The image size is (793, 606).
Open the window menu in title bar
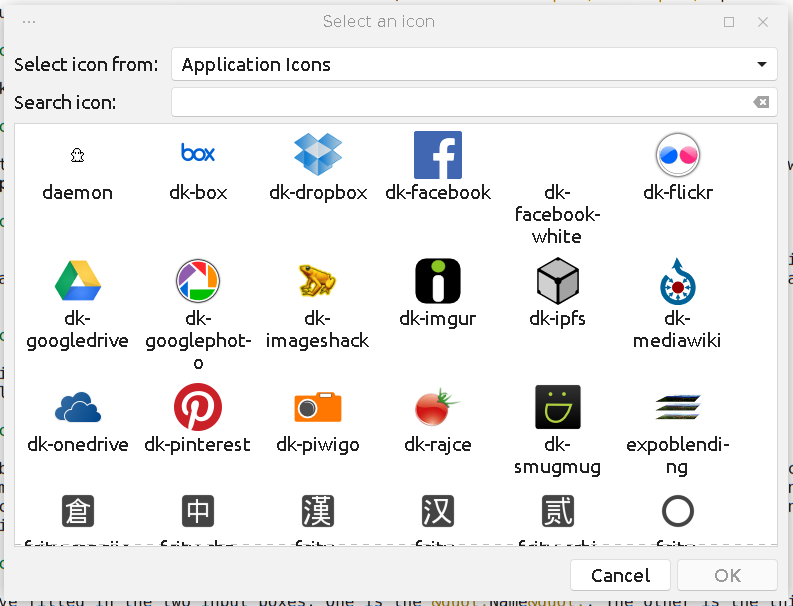point(29,22)
